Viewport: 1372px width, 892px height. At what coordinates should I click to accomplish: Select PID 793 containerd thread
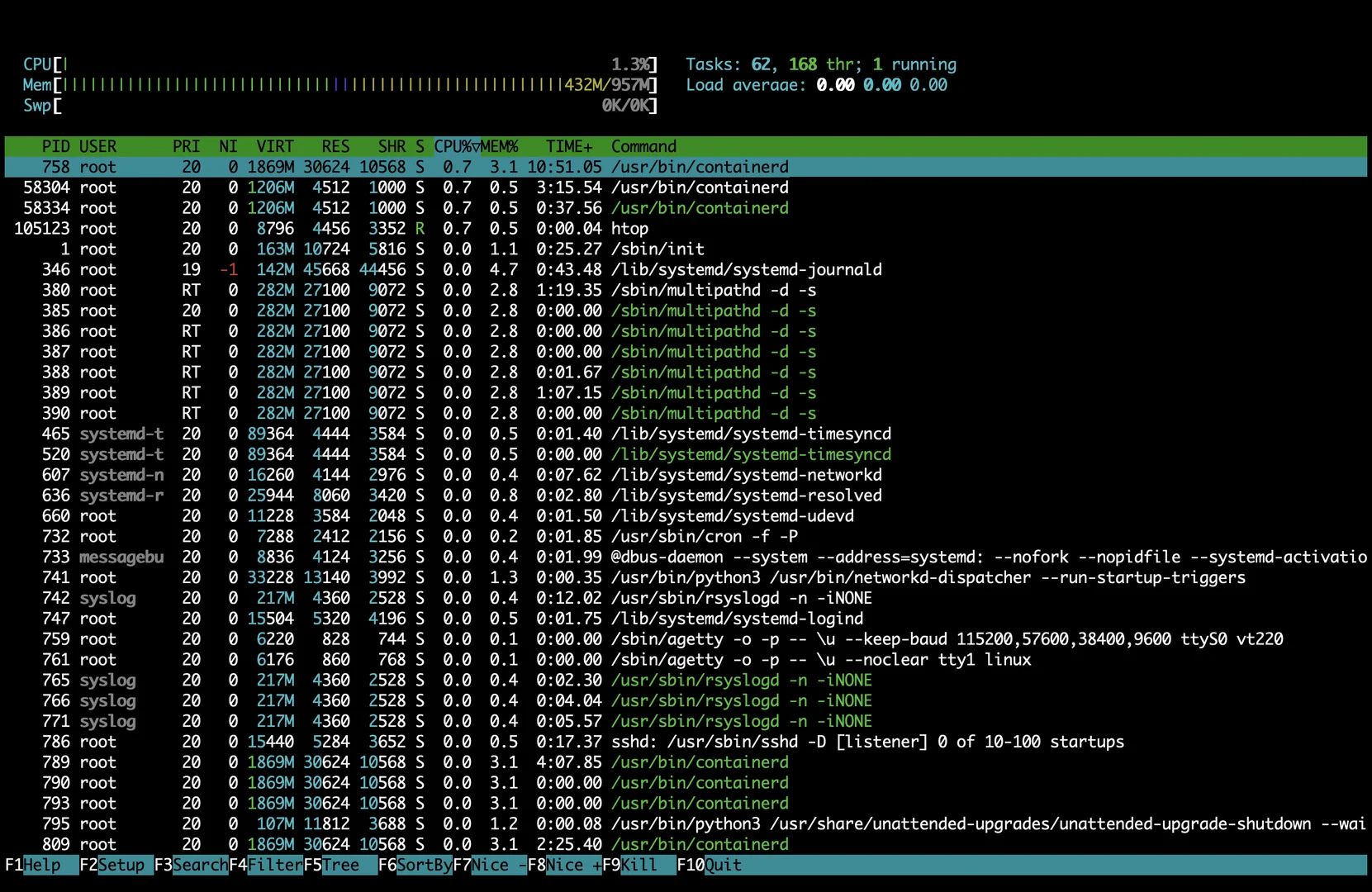click(686, 804)
